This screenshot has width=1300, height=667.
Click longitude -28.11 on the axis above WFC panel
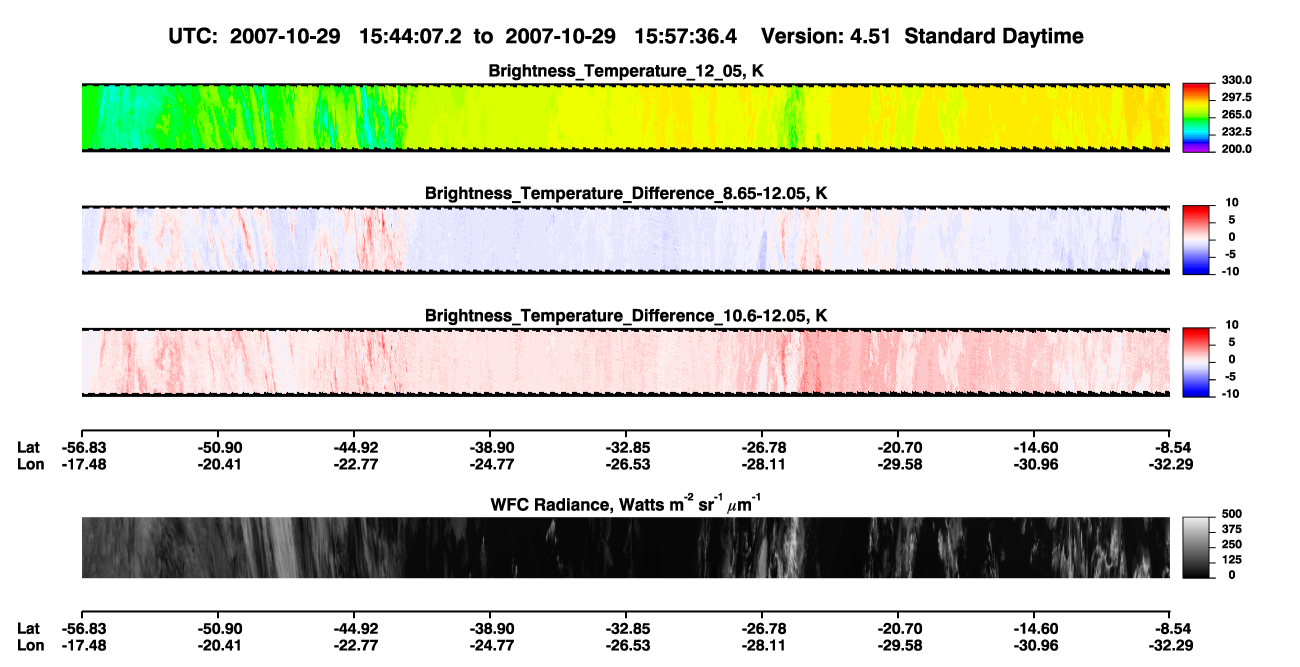pyautogui.click(x=762, y=464)
